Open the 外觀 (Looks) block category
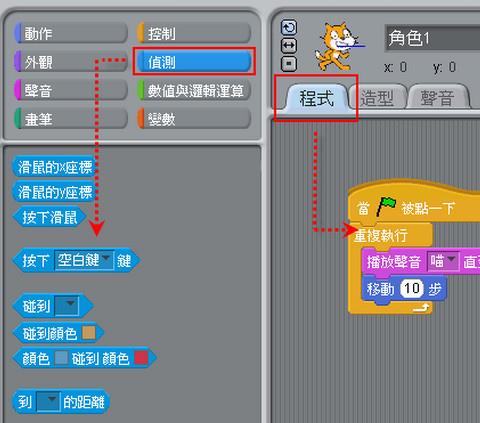 [71, 62]
